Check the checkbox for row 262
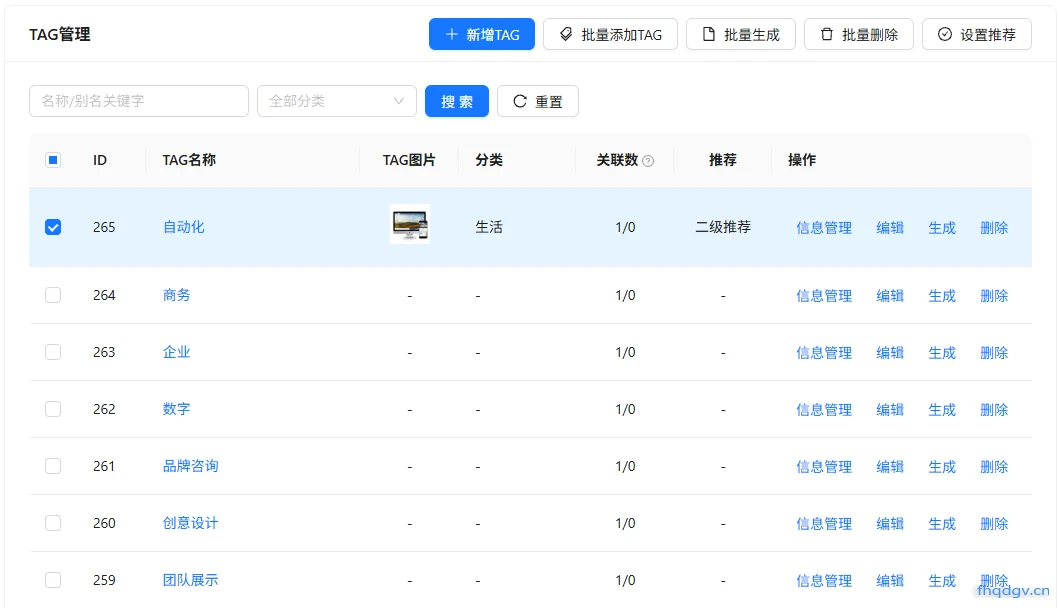The width and height of the screenshot is (1059, 608). pos(53,409)
